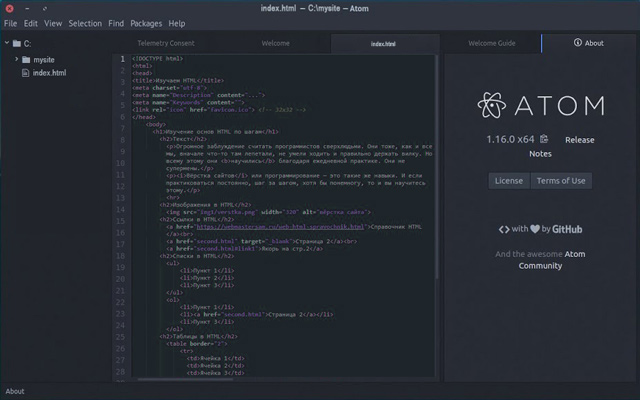The height and width of the screenshot is (400, 640).
Task: Open the View menu
Action: coord(53,24)
